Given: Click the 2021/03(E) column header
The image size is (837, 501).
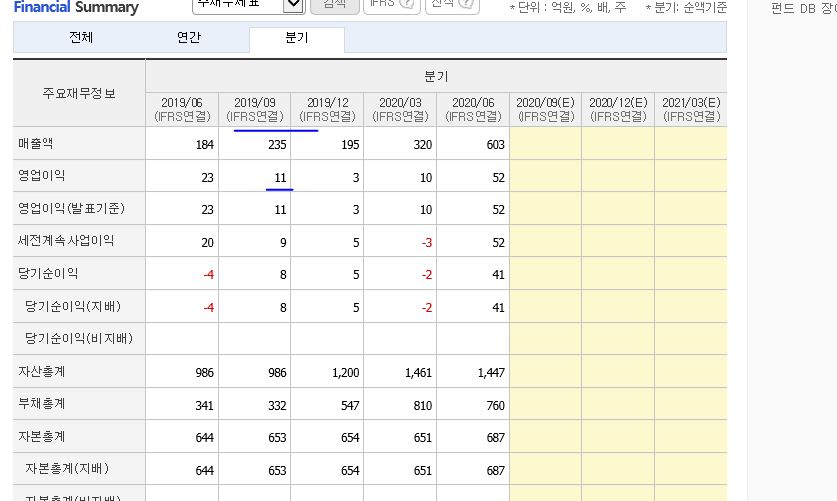Looking at the screenshot, I should pos(691,109).
